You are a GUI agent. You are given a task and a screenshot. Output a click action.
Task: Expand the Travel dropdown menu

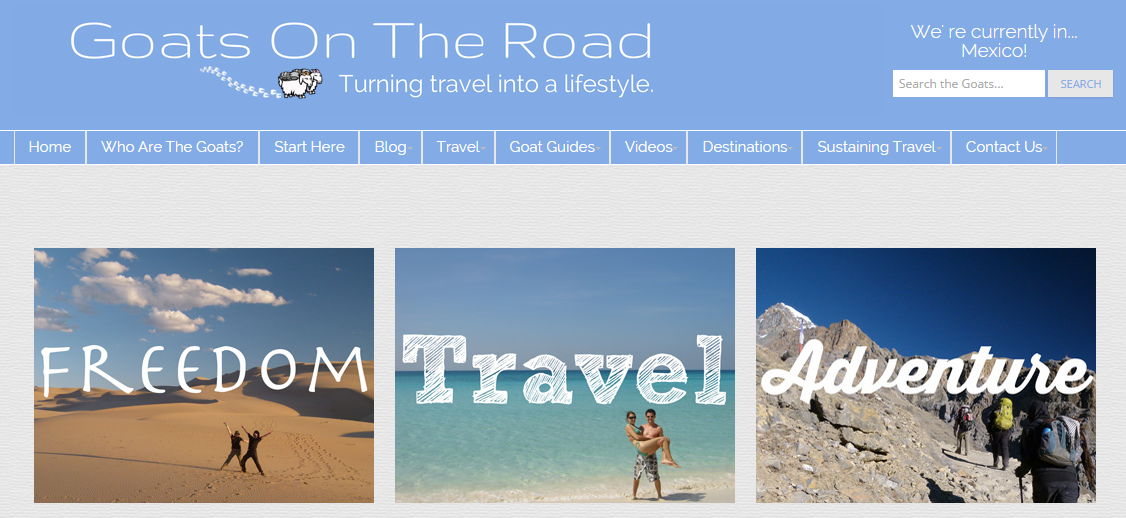(459, 147)
